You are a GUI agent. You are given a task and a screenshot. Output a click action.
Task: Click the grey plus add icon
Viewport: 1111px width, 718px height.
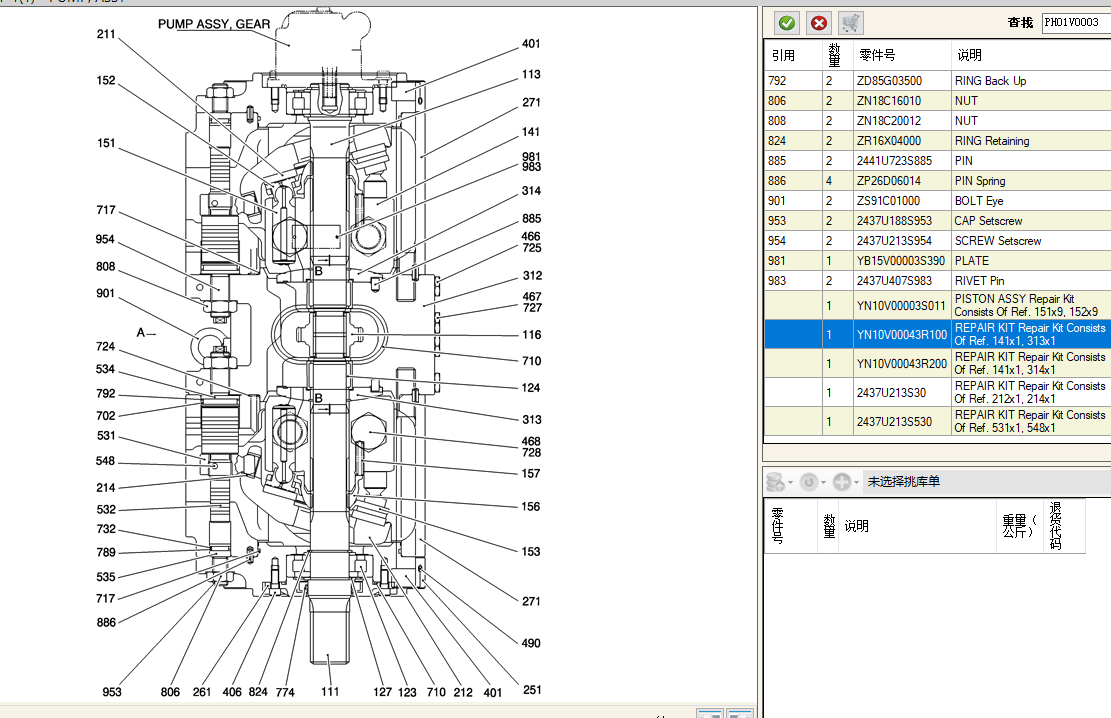pos(841,482)
